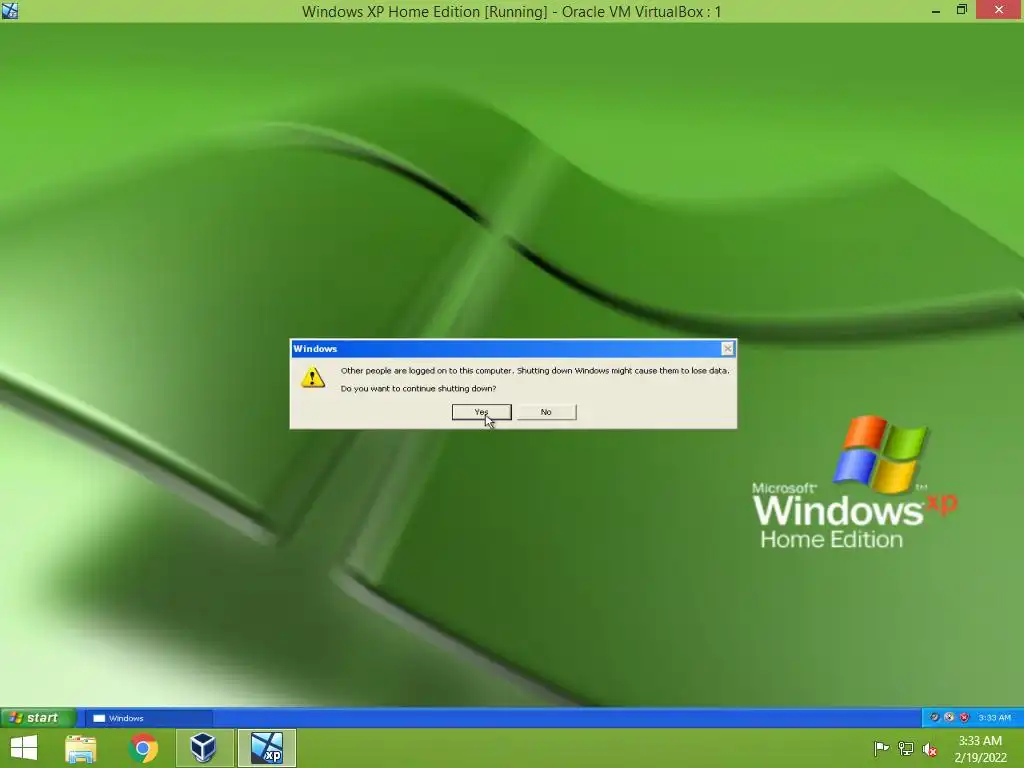The image size is (1024, 768).
Task: Click the muted speaker volume tray icon
Action: 930,749
